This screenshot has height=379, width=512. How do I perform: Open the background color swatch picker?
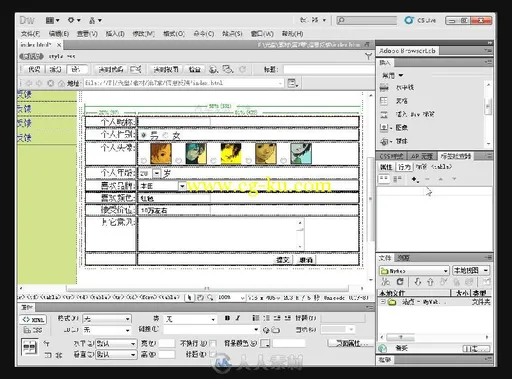click(265, 343)
